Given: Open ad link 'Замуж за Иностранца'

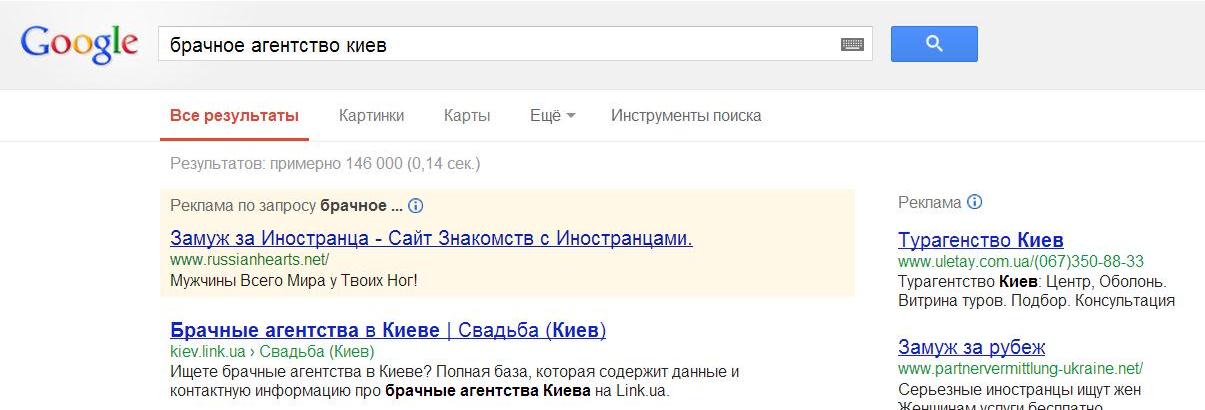Looking at the screenshot, I should point(431,238).
